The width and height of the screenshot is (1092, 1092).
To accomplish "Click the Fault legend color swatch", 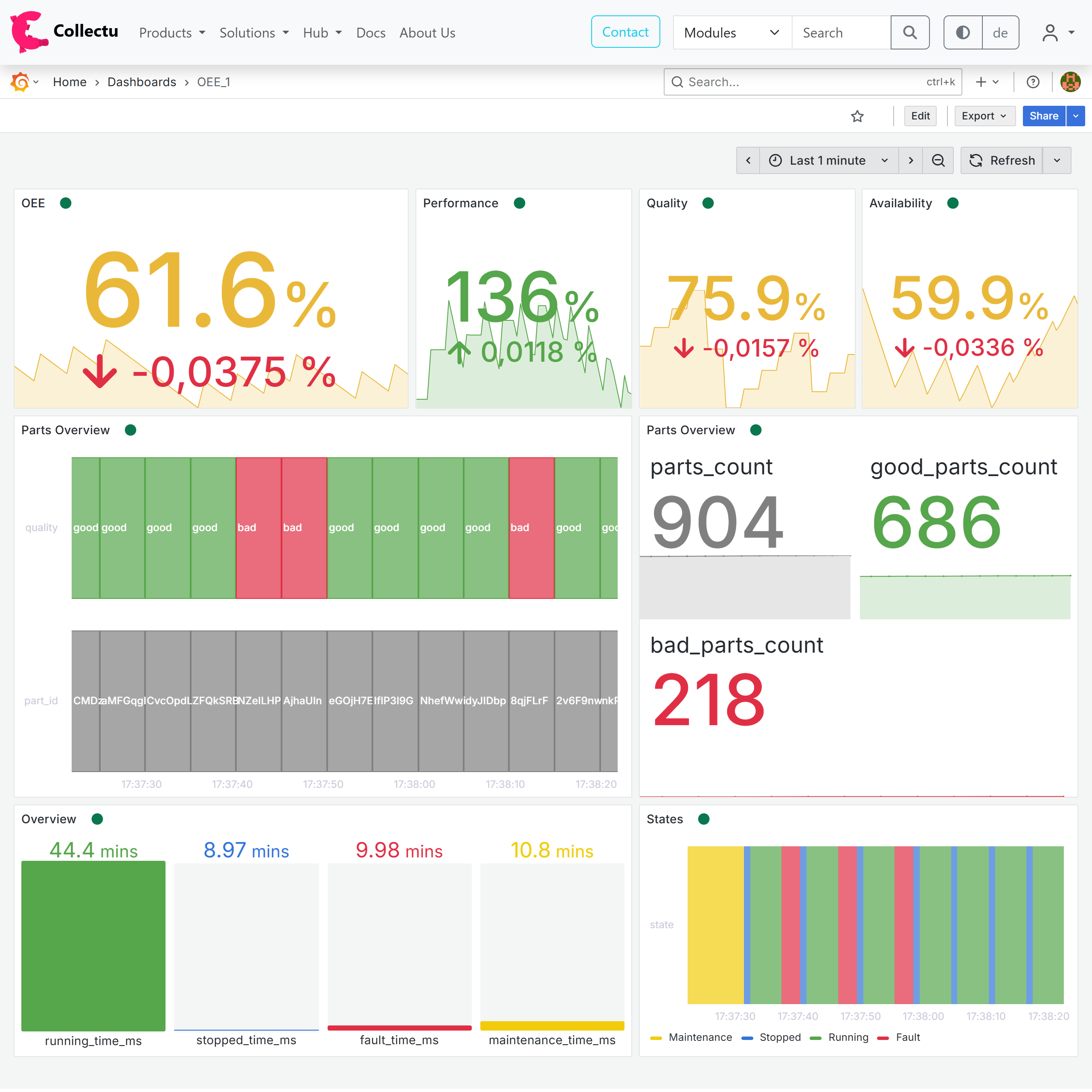I will 882,1038.
